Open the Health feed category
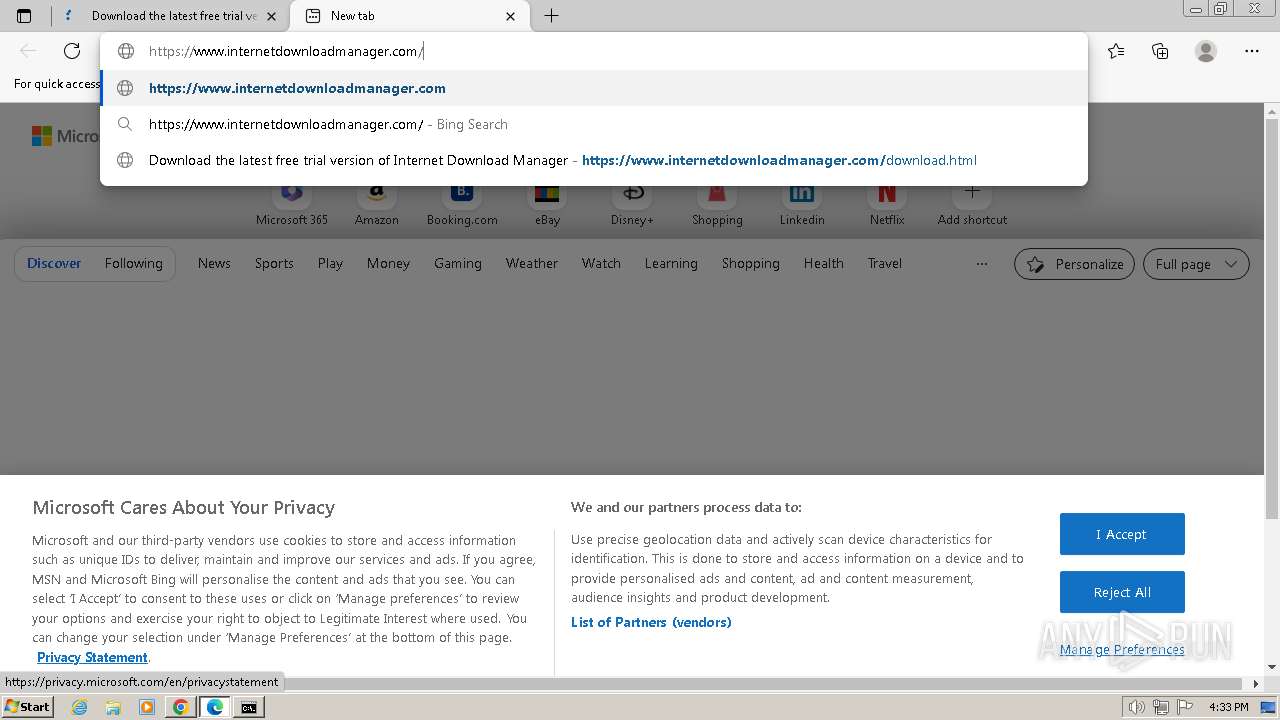 click(823, 264)
